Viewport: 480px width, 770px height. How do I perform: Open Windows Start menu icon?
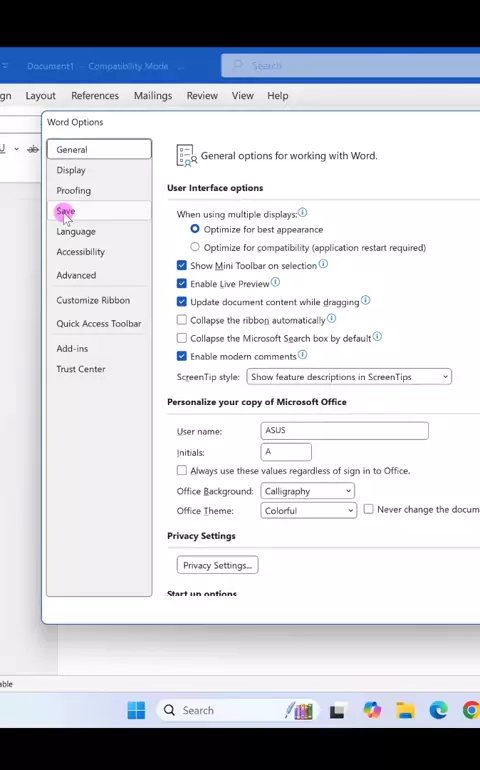pos(136,710)
